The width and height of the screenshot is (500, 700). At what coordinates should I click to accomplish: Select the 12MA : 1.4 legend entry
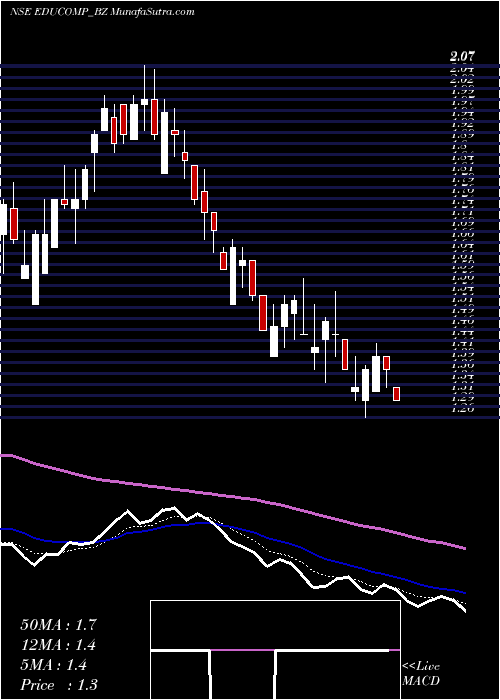click(x=58, y=645)
